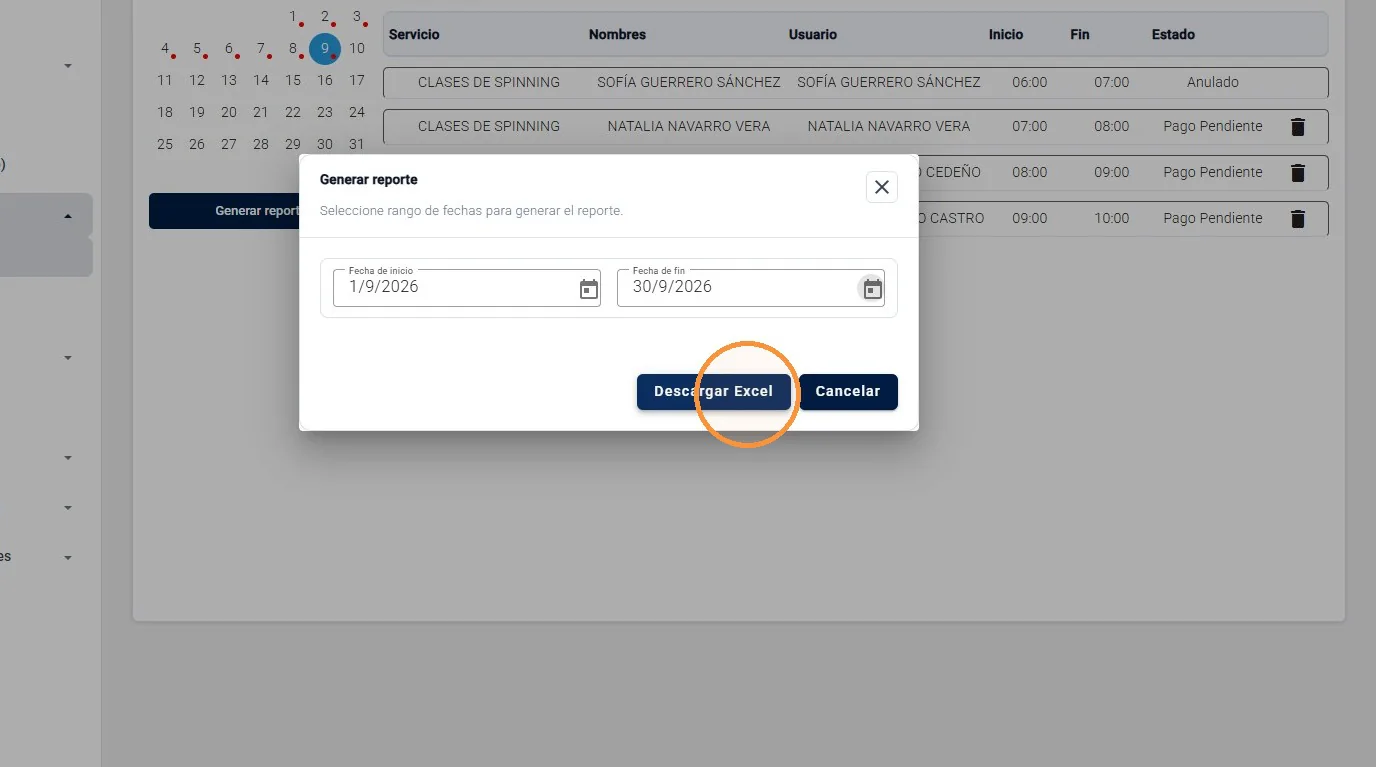1376x767 pixels.
Task: Select the Anulado status cell
Action: [1213, 82]
